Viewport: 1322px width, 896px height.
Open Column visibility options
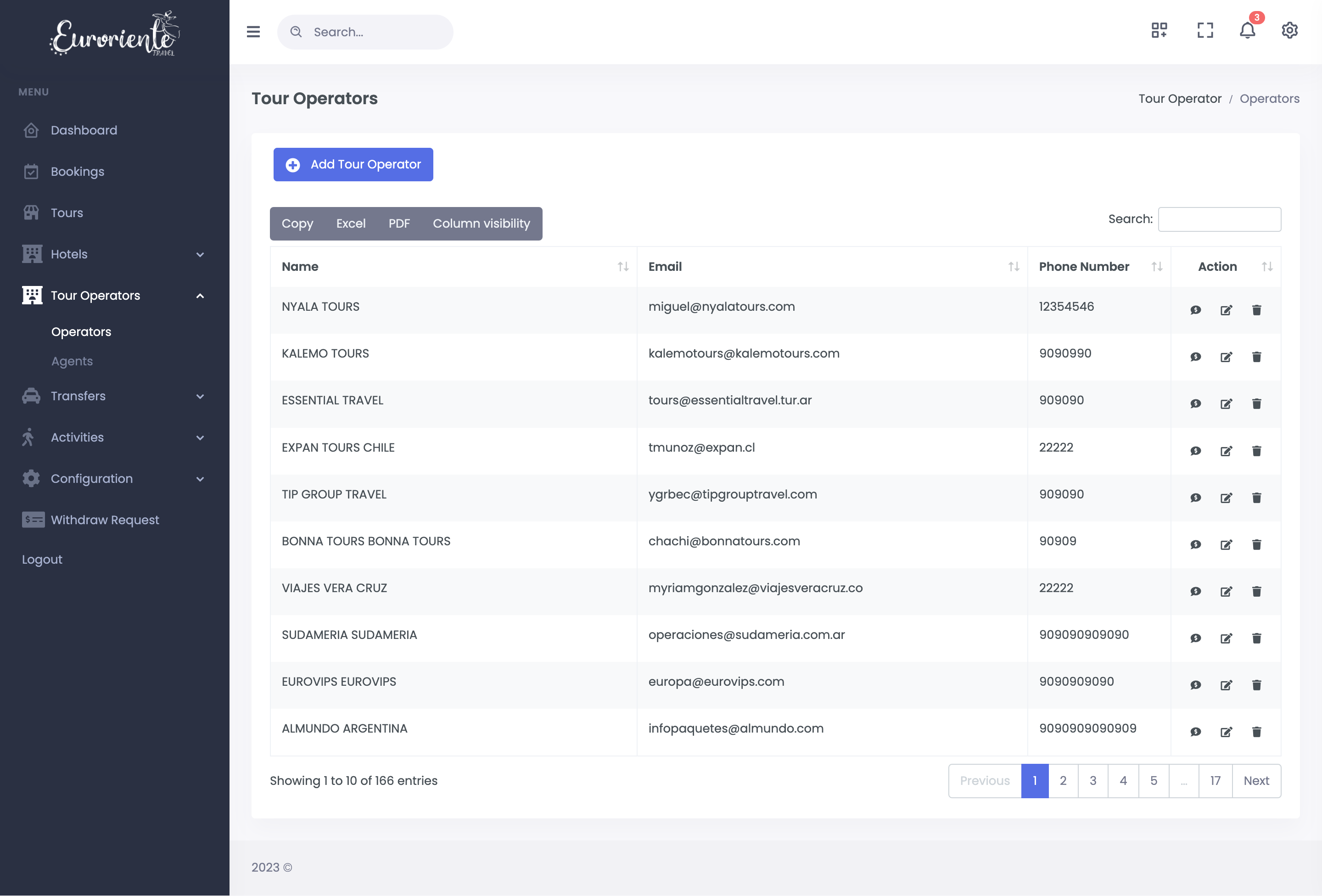click(x=481, y=224)
